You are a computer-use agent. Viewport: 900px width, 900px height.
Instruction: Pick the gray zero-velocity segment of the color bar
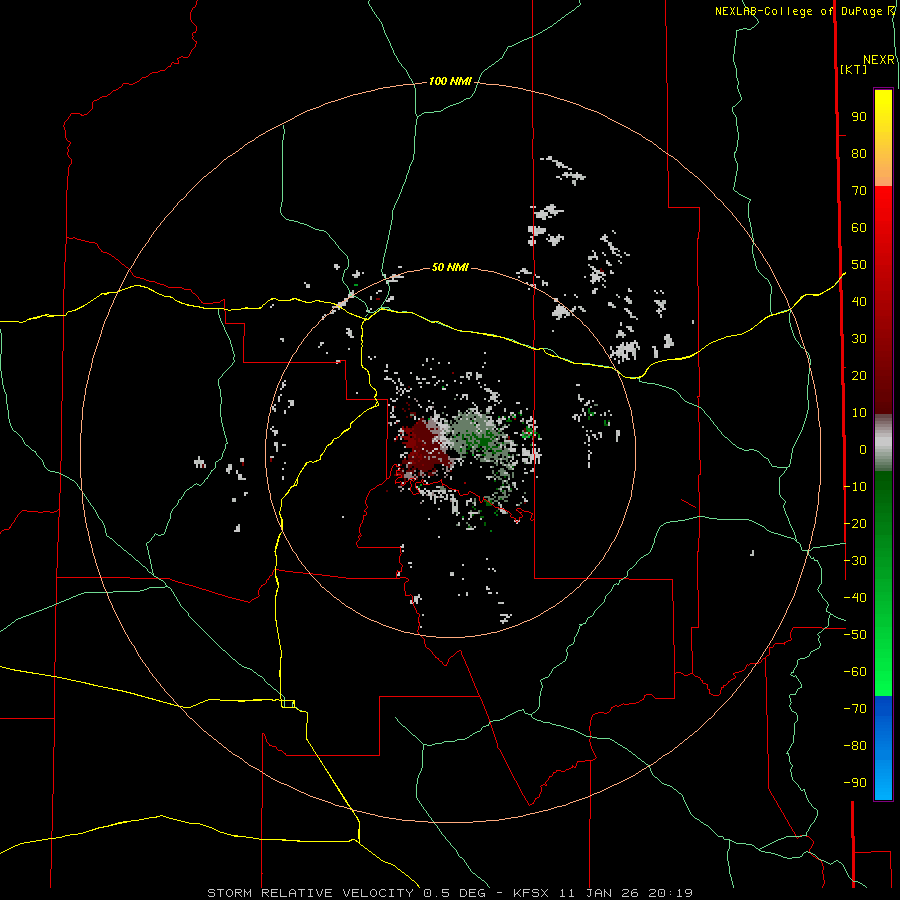(x=883, y=443)
